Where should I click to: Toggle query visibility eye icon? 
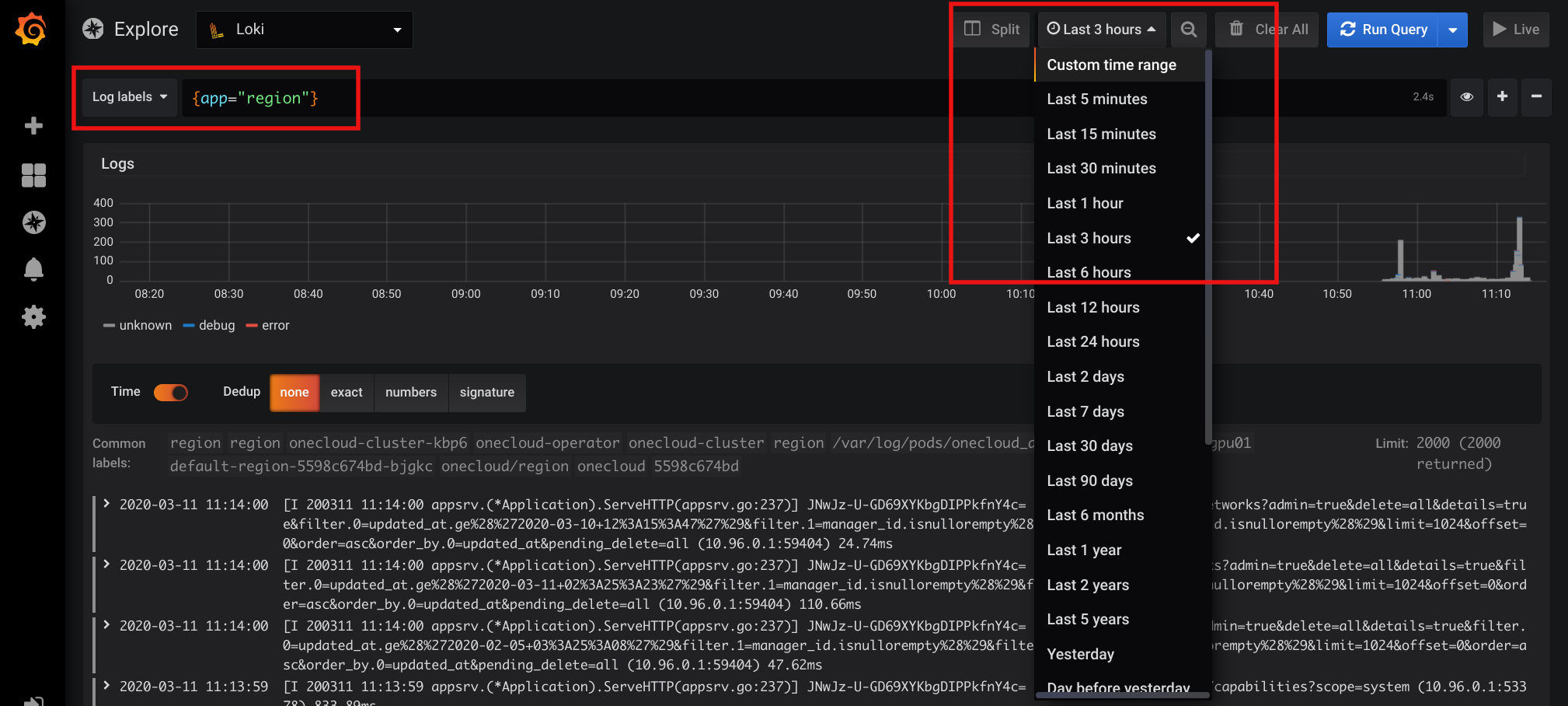click(x=1467, y=96)
